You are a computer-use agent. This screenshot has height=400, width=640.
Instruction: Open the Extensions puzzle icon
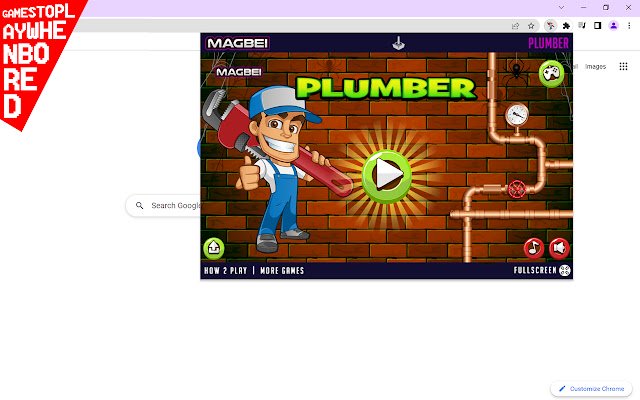(x=566, y=26)
